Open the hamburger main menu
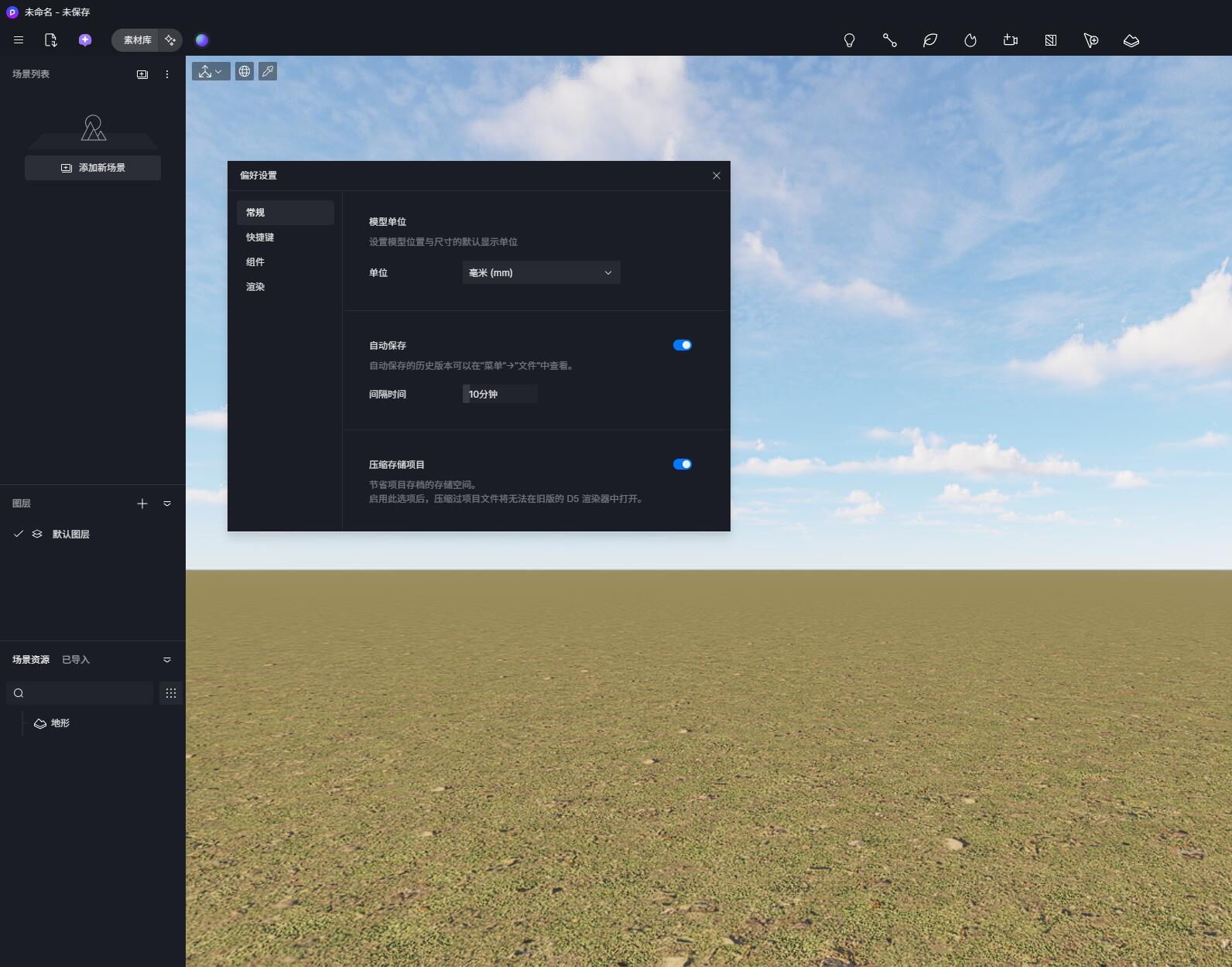The width and height of the screenshot is (1232, 967). (19, 40)
